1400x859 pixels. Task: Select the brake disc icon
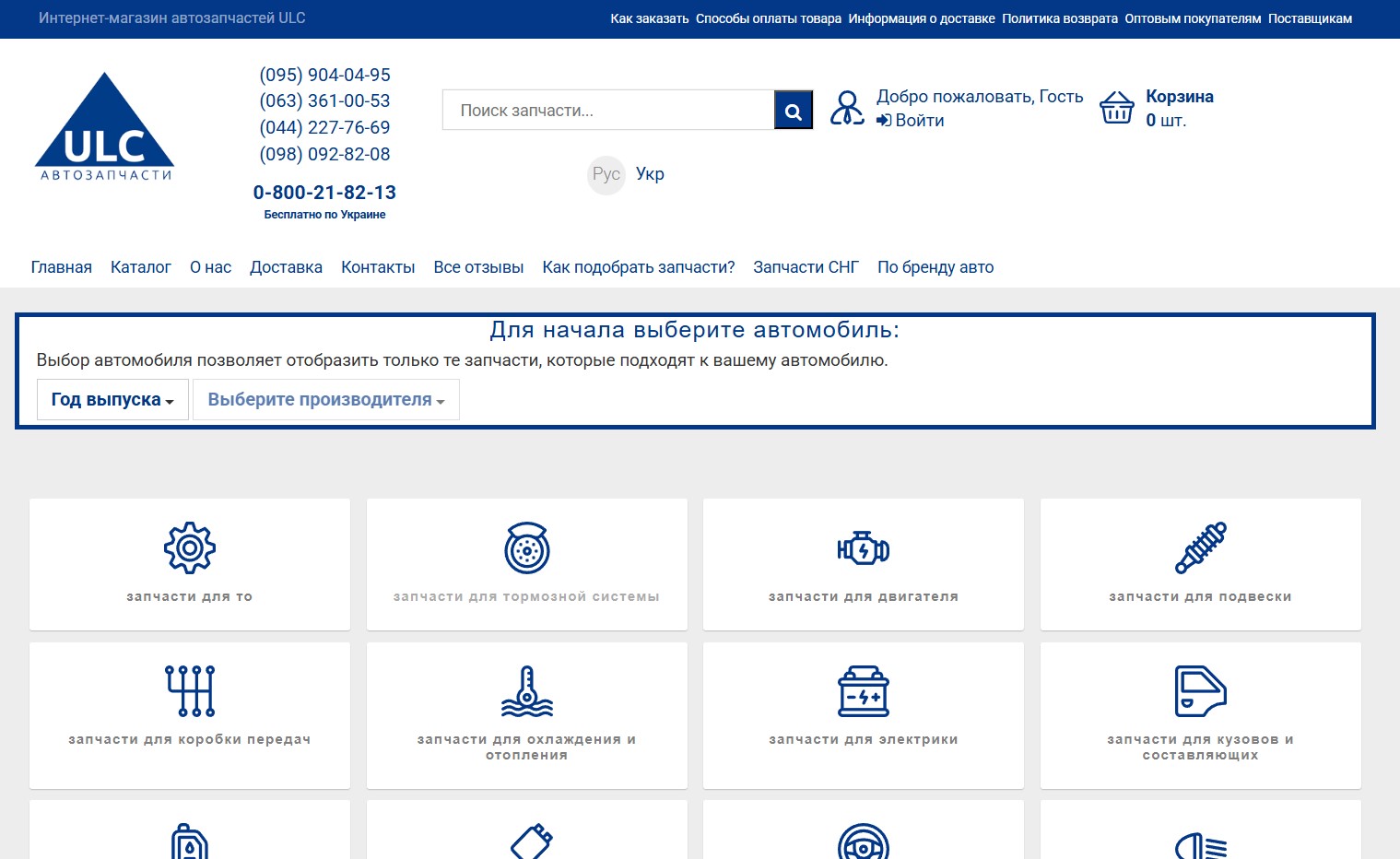(526, 548)
